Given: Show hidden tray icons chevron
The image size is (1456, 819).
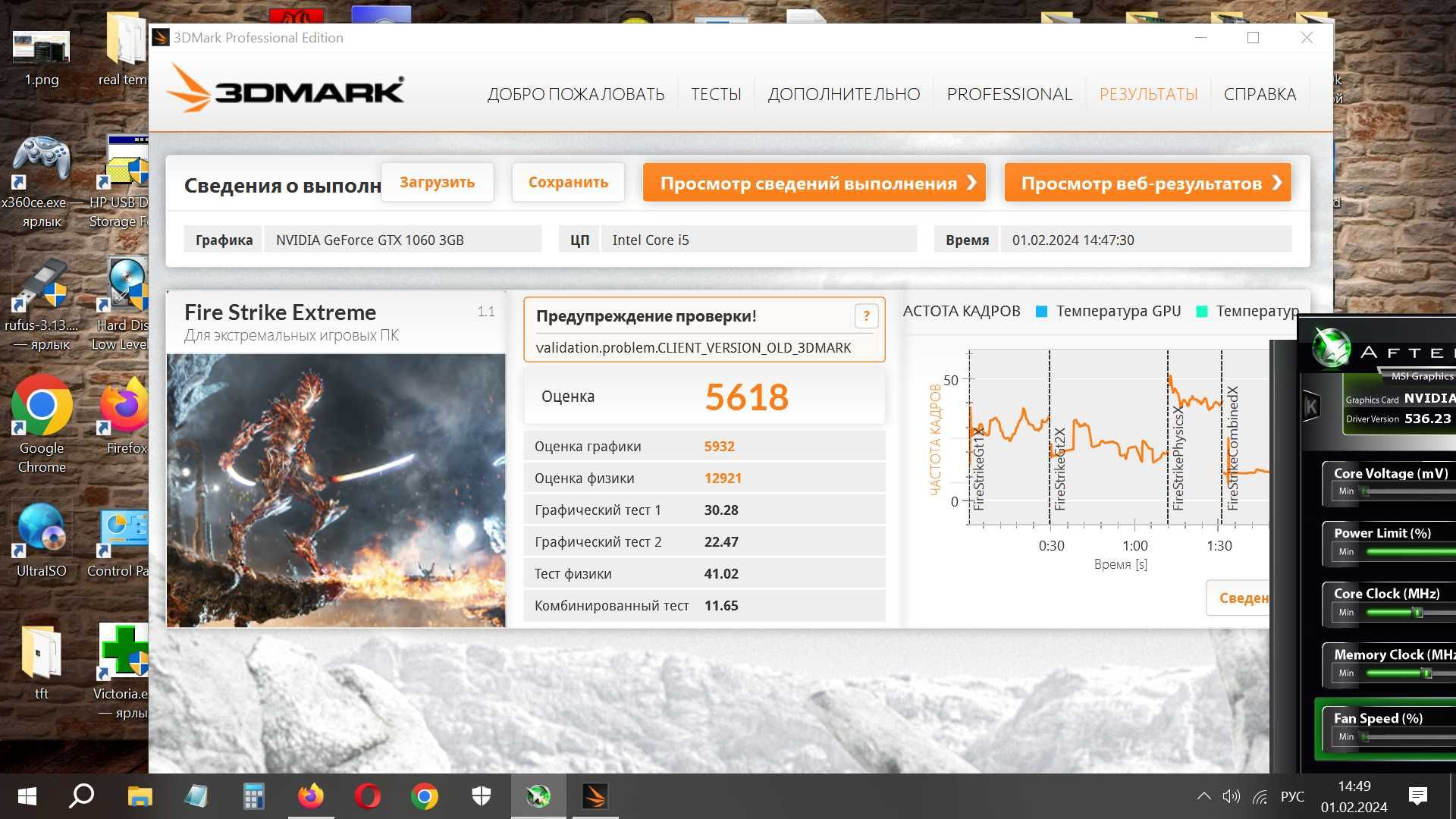Looking at the screenshot, I should click(x=1203, y=796).
